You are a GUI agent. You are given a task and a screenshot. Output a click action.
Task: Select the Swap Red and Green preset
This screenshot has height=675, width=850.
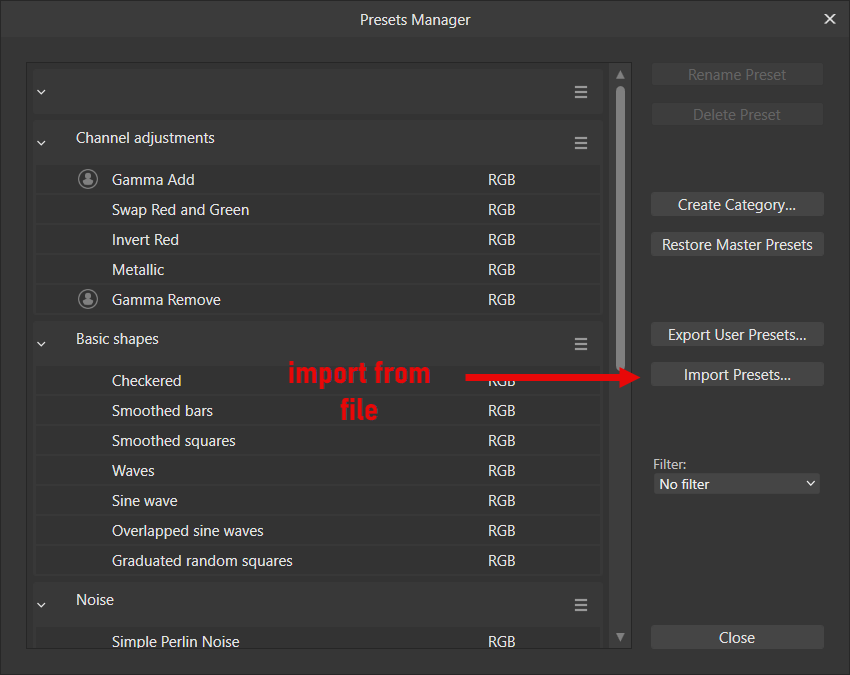click(x=180, y=210)
